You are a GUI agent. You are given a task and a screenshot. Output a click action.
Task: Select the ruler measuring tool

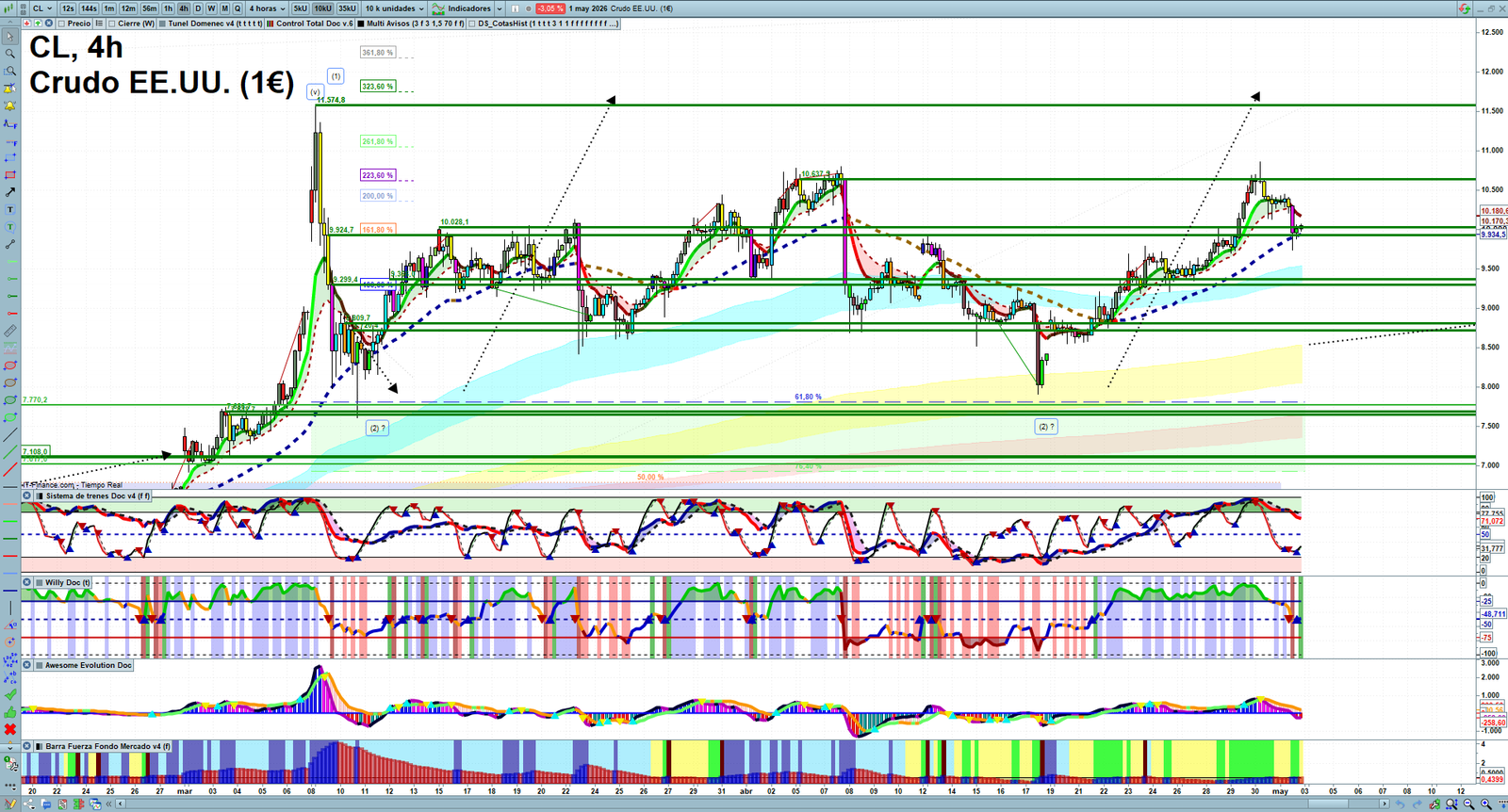pyautogui.click(x=10, y=331)
